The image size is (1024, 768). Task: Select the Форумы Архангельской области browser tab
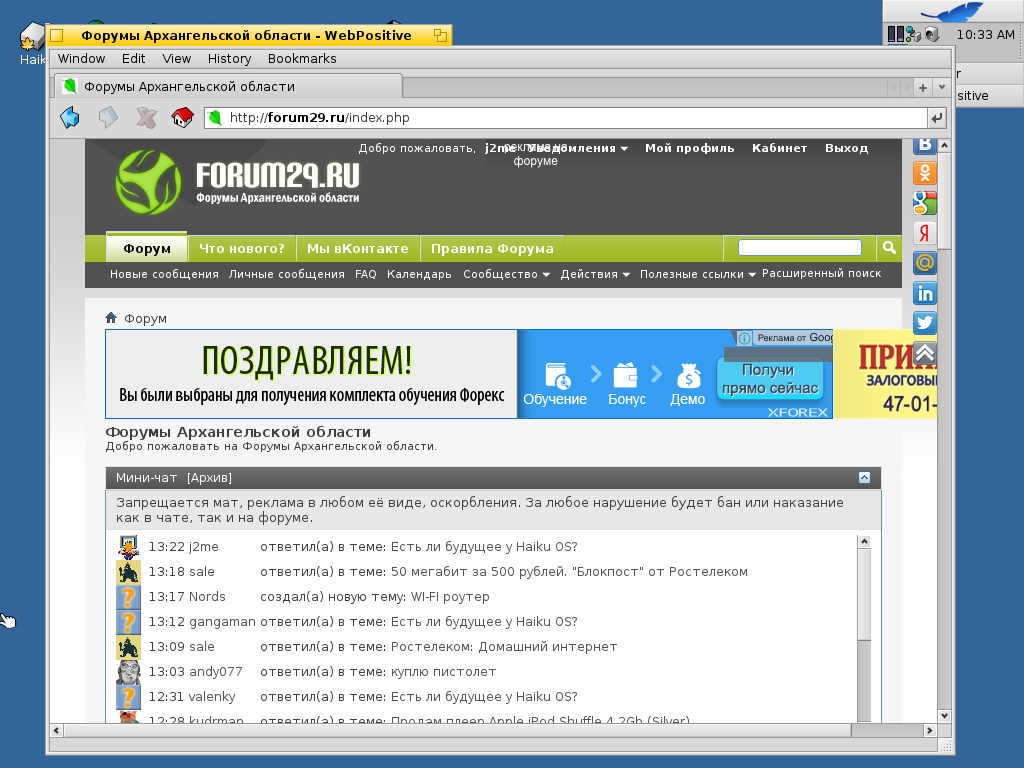(x=228, y=86)
